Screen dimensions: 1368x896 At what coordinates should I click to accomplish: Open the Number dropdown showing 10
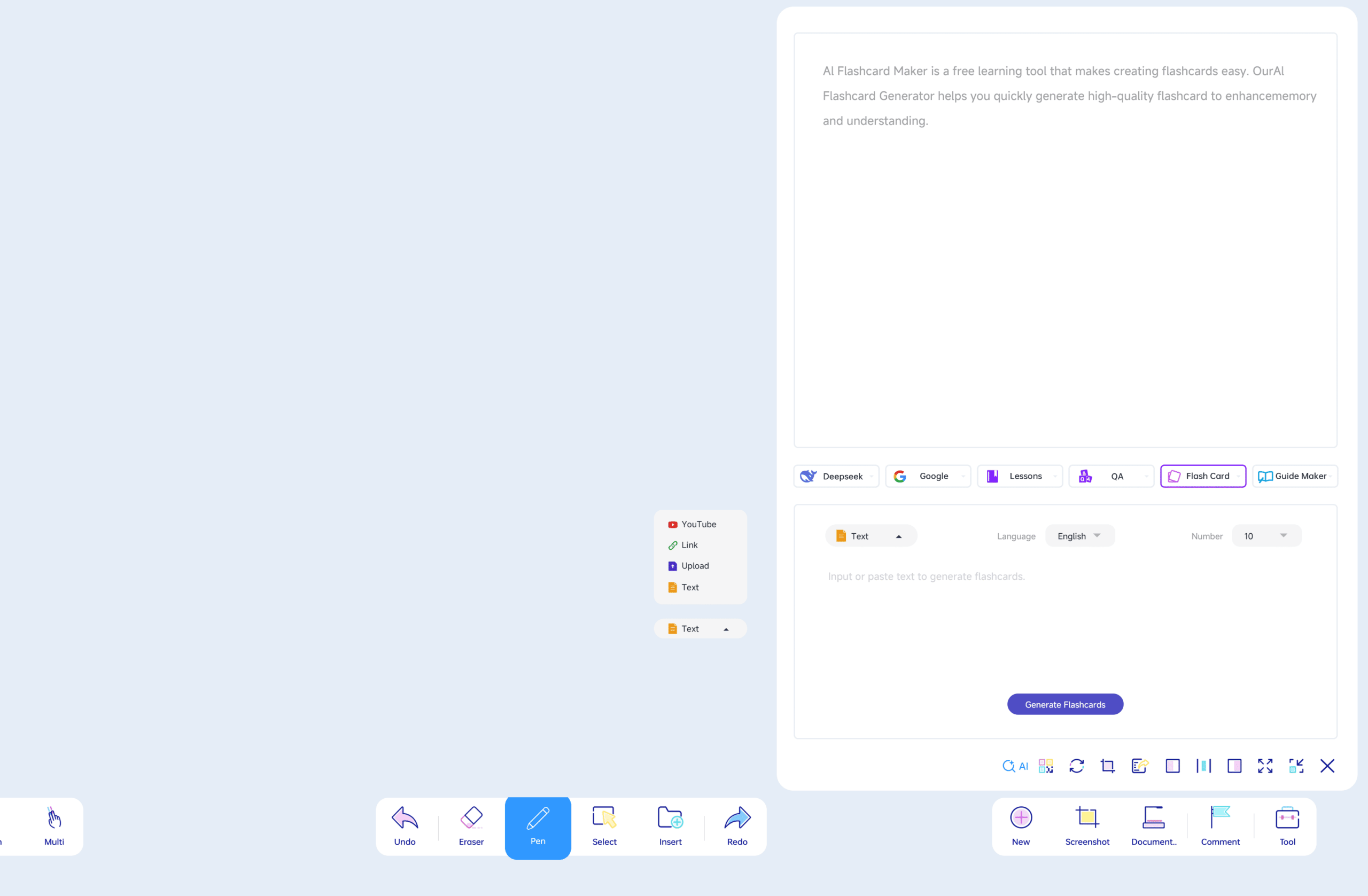pos(1266,536)
